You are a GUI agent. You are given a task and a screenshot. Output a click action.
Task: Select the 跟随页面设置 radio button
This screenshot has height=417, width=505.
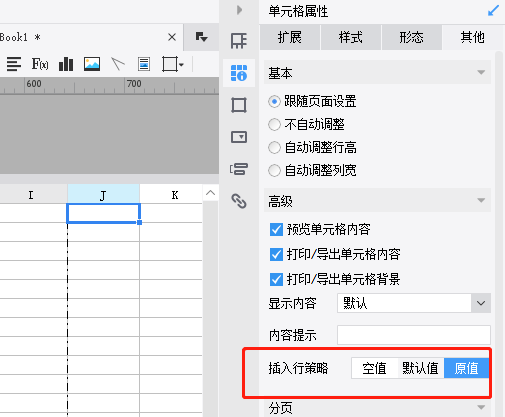pos(274,101)
